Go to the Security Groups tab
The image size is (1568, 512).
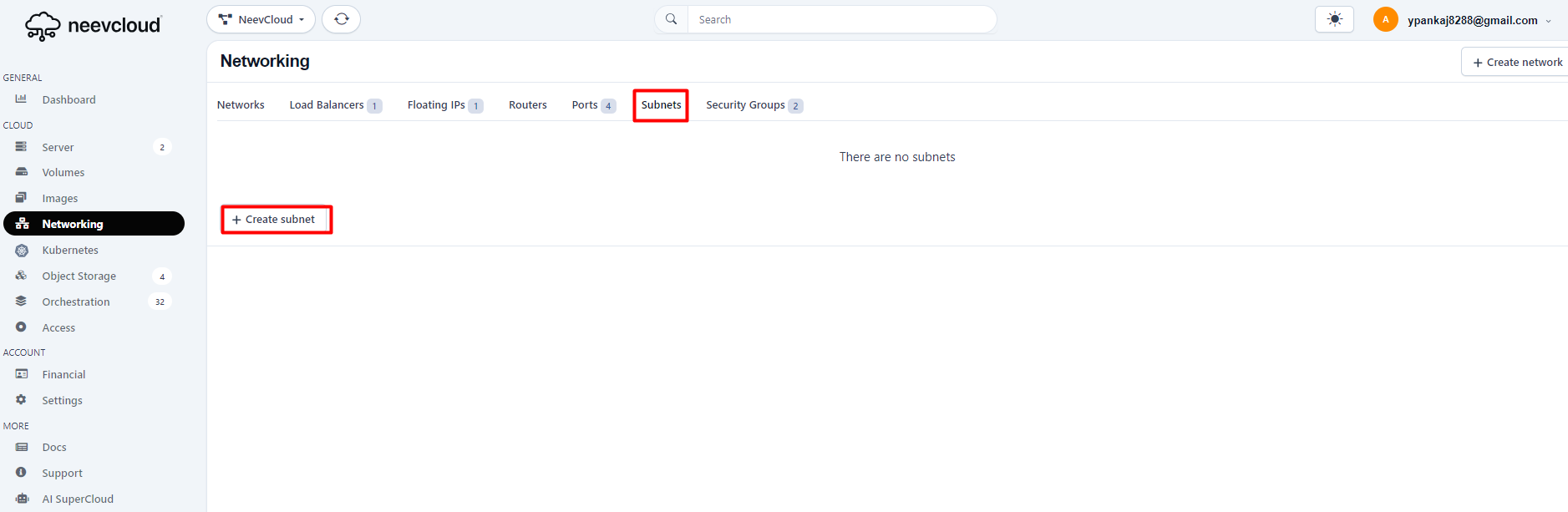pyautogui.click(x=745, y=105)
